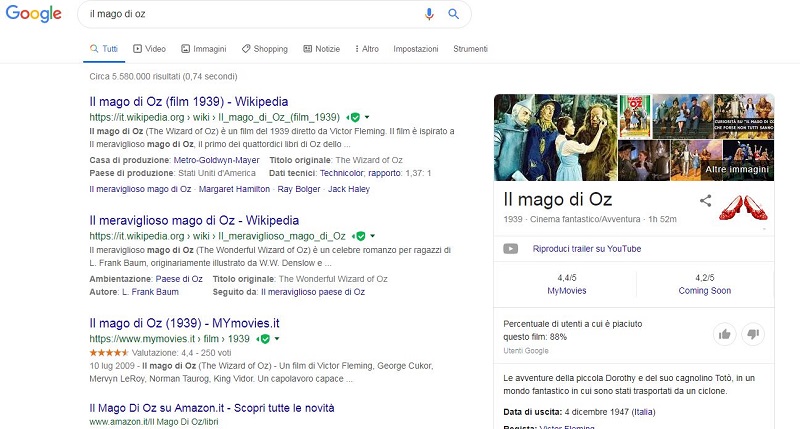Open 'Il meraviglioso mago di Oz - Wikipedia' result
The image size is (800, 429).
[194, 220]
